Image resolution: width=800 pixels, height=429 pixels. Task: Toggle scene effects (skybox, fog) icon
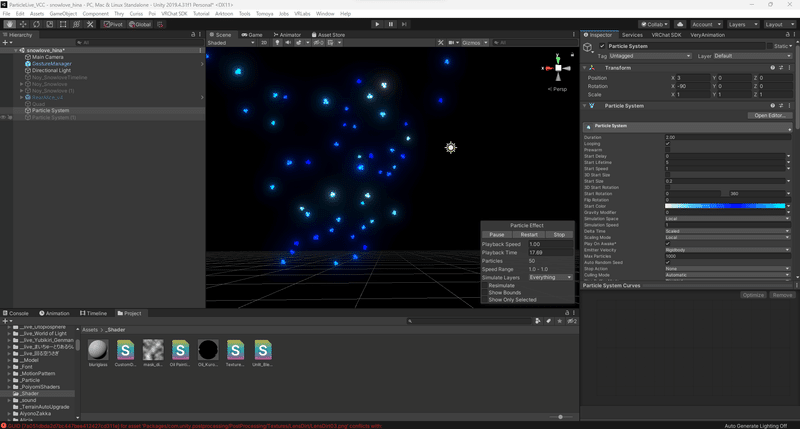pos(299,43)
